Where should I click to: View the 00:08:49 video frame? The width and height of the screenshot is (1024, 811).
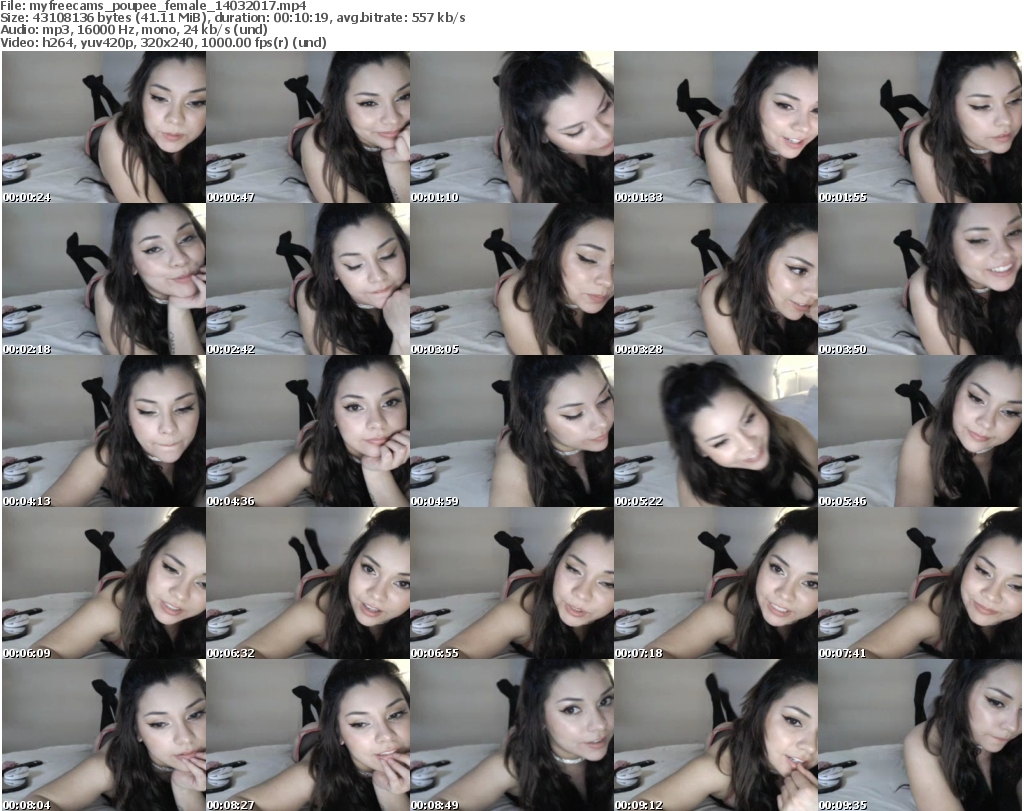(512, 735)
